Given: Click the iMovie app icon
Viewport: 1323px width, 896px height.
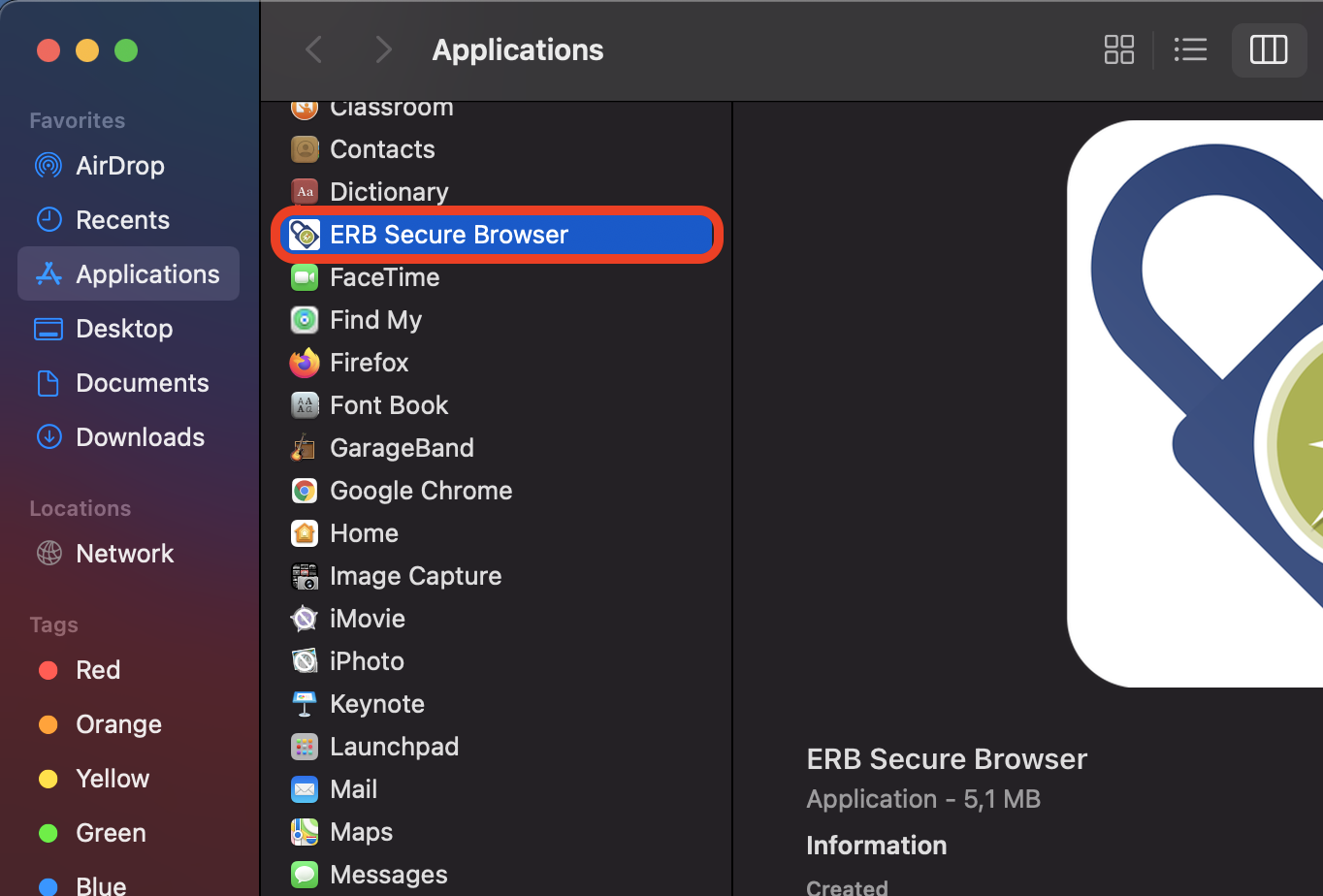Looking at the screenshot, I should point(305,619).
